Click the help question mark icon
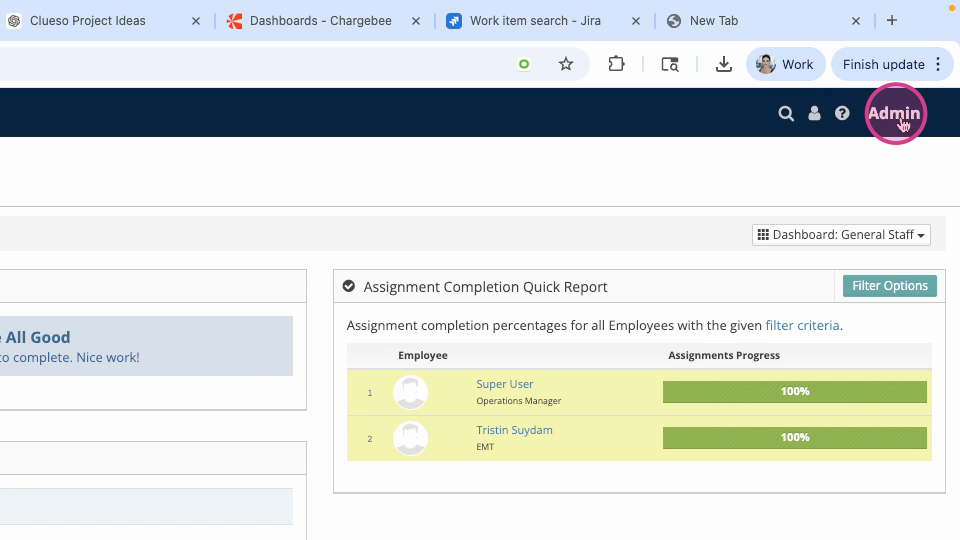This screenshot has height=540, width=960. click(x=842, y=113)
